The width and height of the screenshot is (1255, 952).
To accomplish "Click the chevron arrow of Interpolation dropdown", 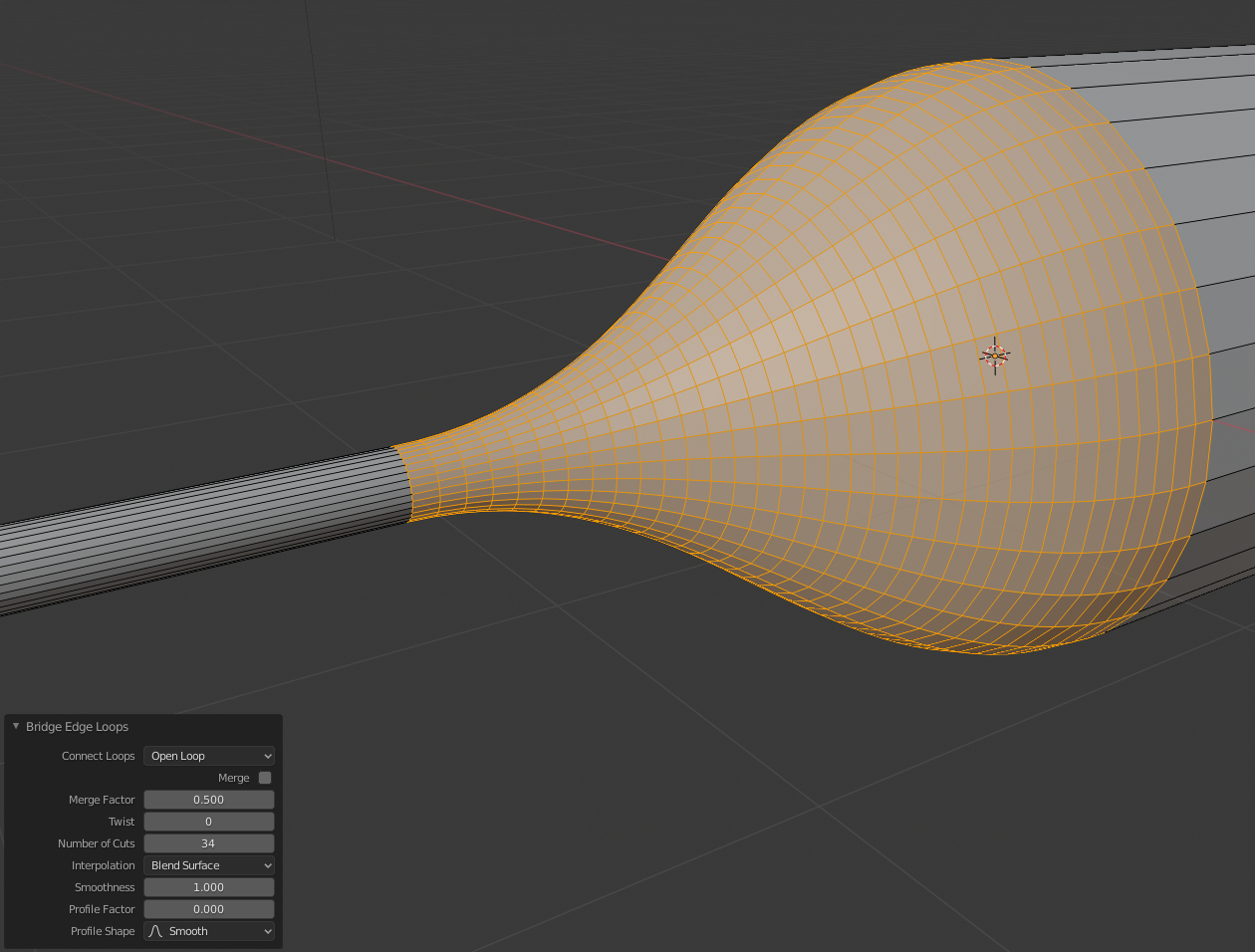I will (267, 865).
